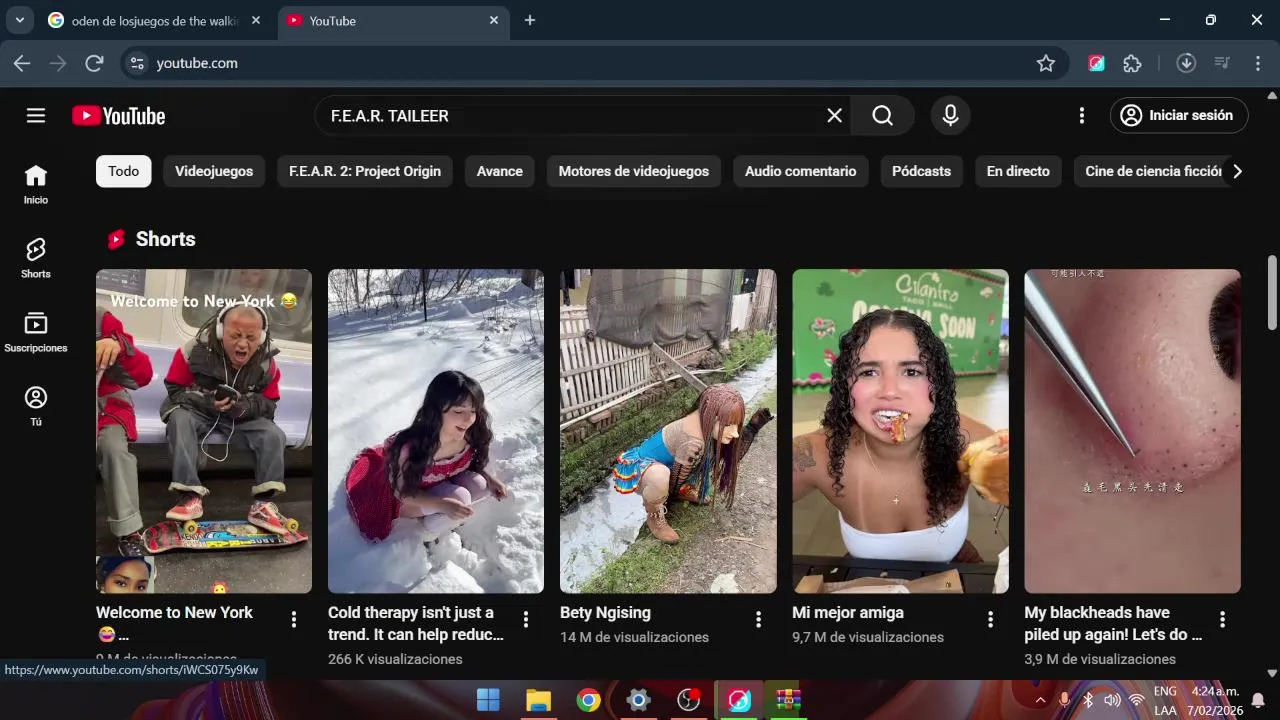Play the Mi mejor amiga short thumbnail
1280x720 pixels.
pyautogui.click(x=900, y=431)
